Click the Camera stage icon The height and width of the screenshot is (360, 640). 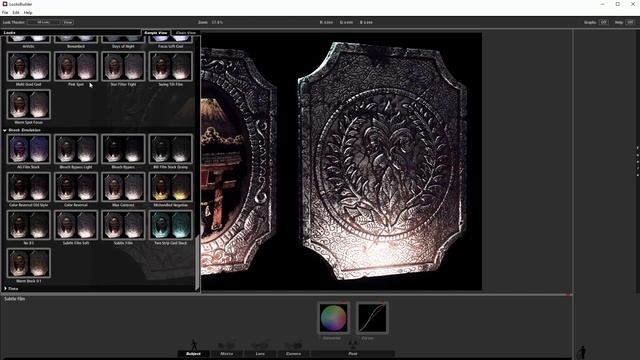coord(293,346)
